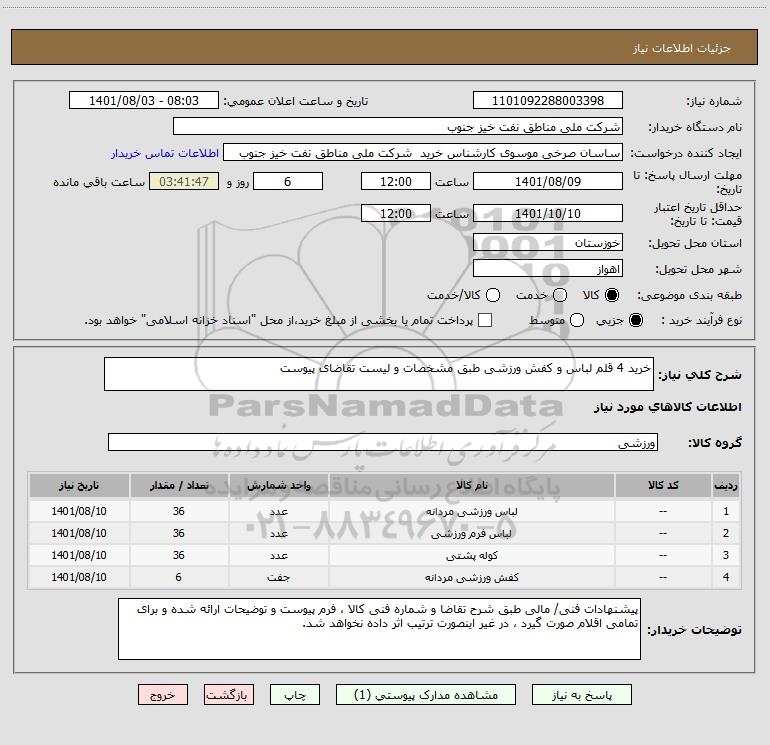This screenshot has height=745, width=770.
Task: Click the خروج exit button
Action: tap(163, 695)
